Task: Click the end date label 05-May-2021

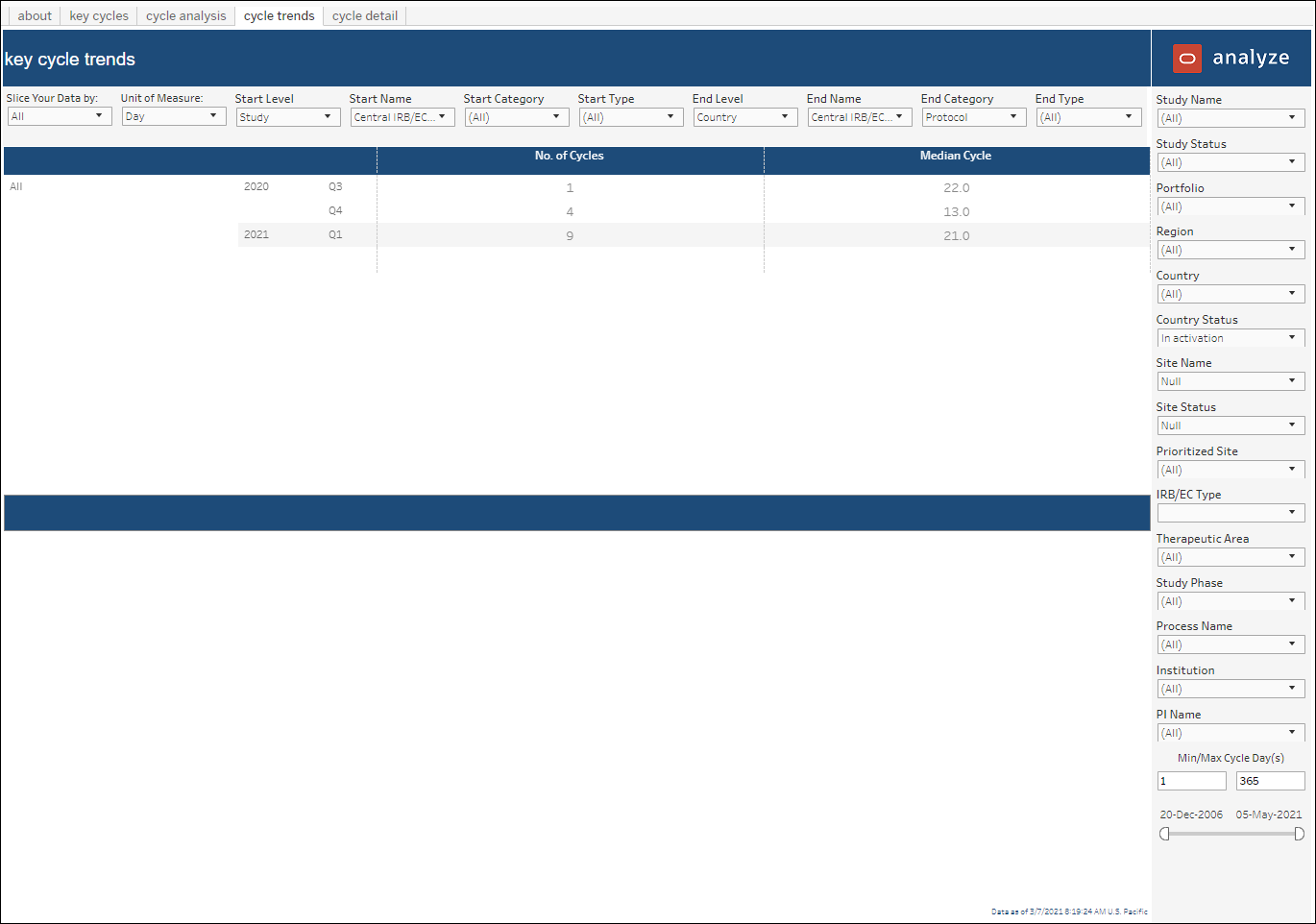Action: (1269, 815)
